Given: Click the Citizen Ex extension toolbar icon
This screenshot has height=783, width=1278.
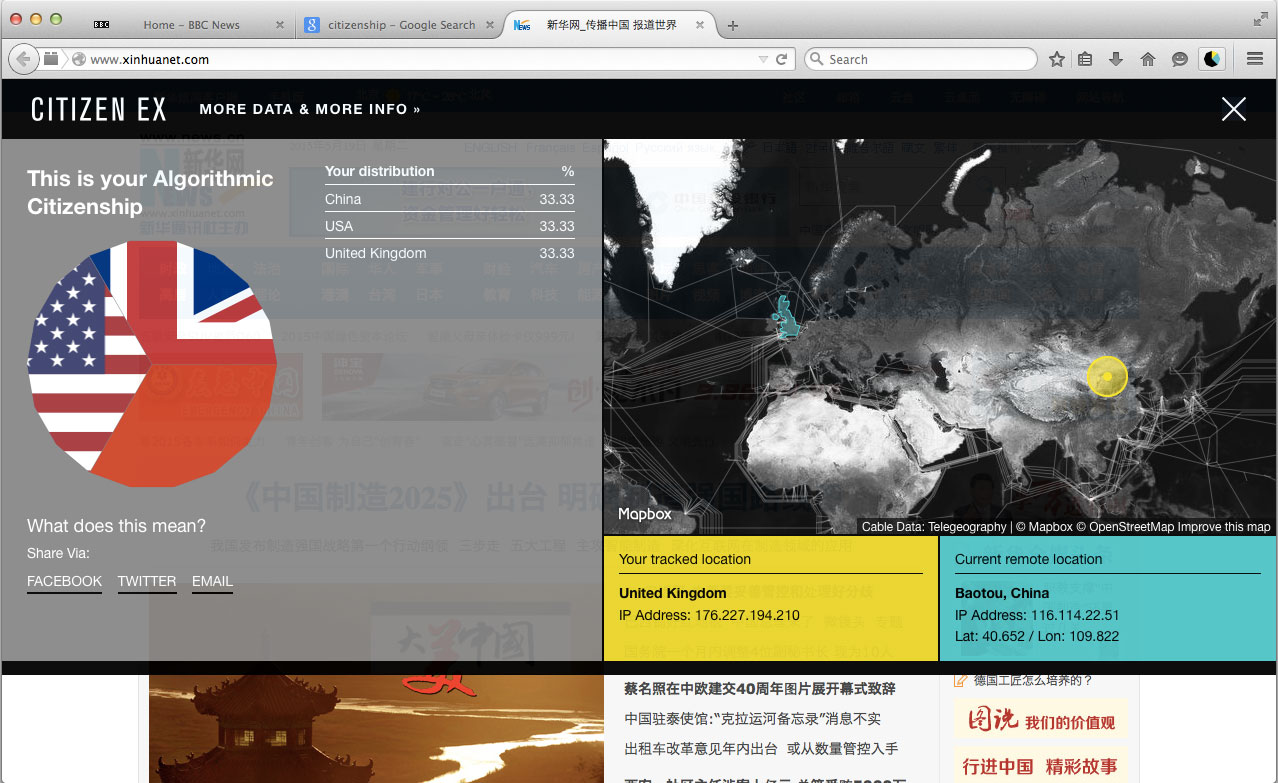Looking at the screenshot, I should point(1211,59).
